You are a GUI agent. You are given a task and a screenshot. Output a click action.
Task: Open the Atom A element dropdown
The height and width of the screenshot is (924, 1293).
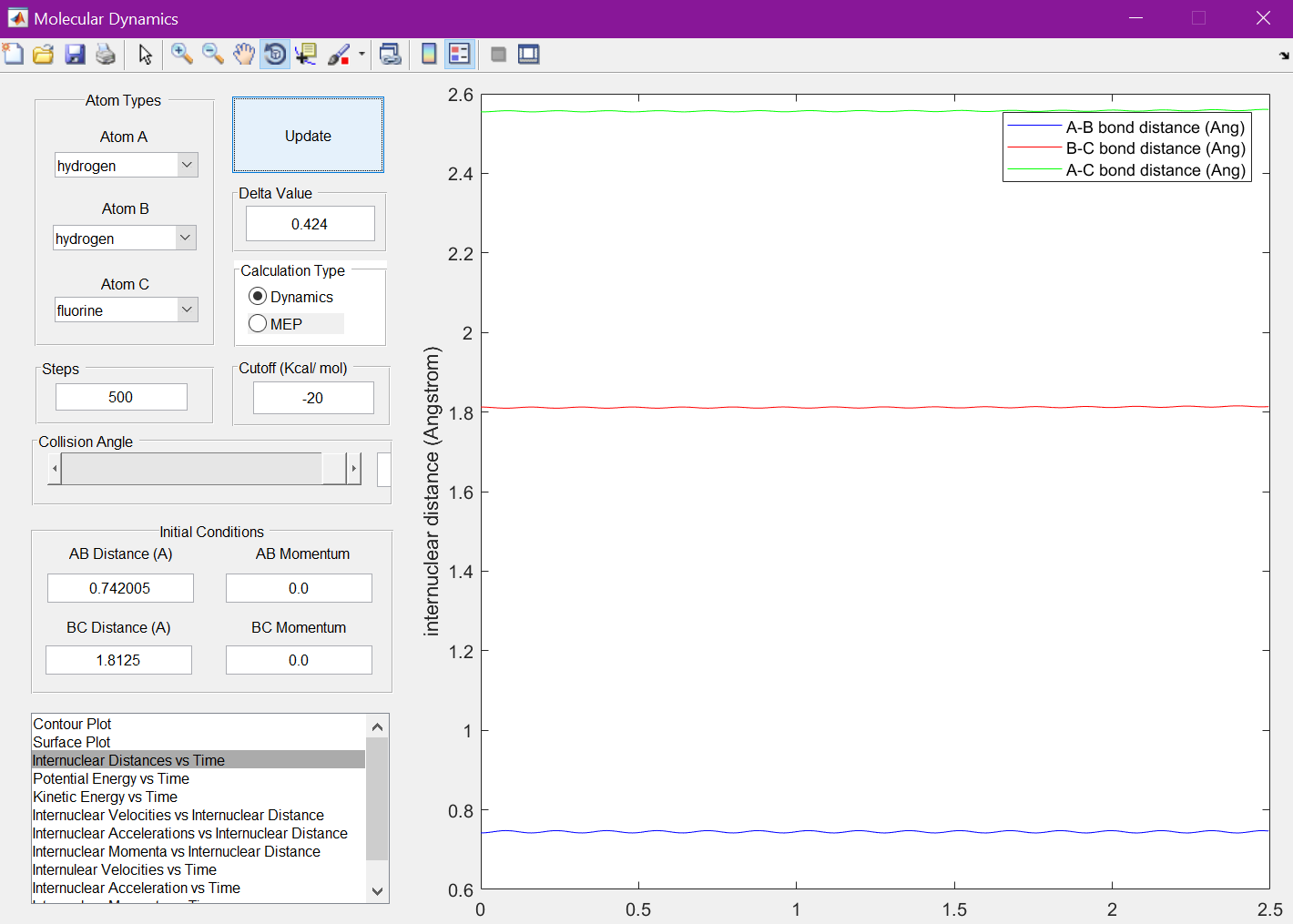(x=187, y=165)
